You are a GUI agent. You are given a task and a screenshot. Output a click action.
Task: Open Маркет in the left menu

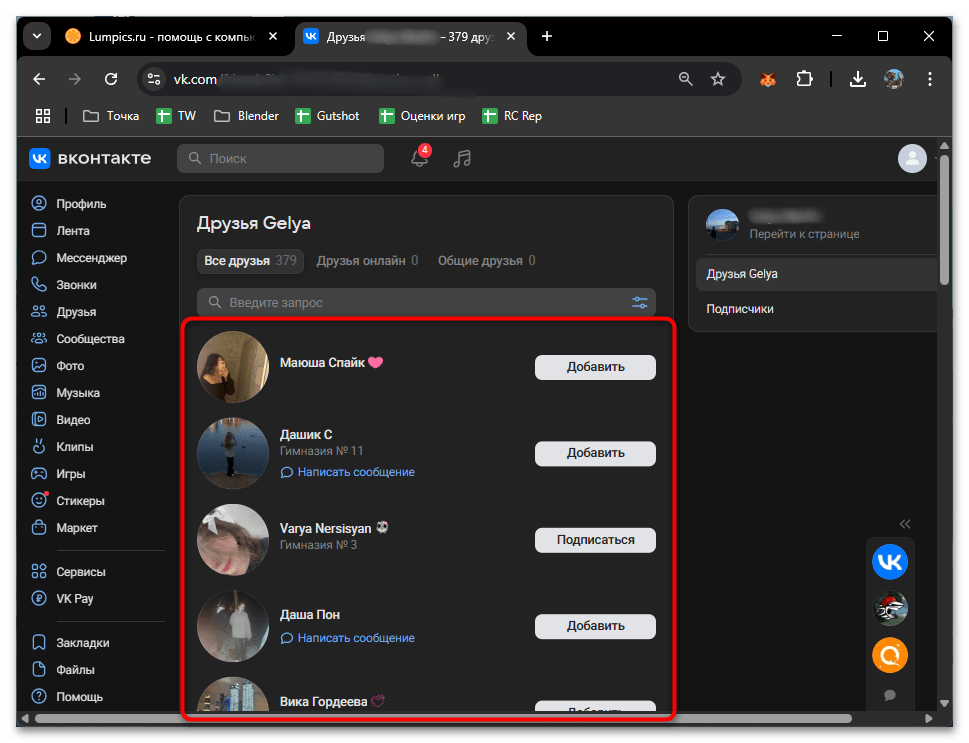point(65,528)
